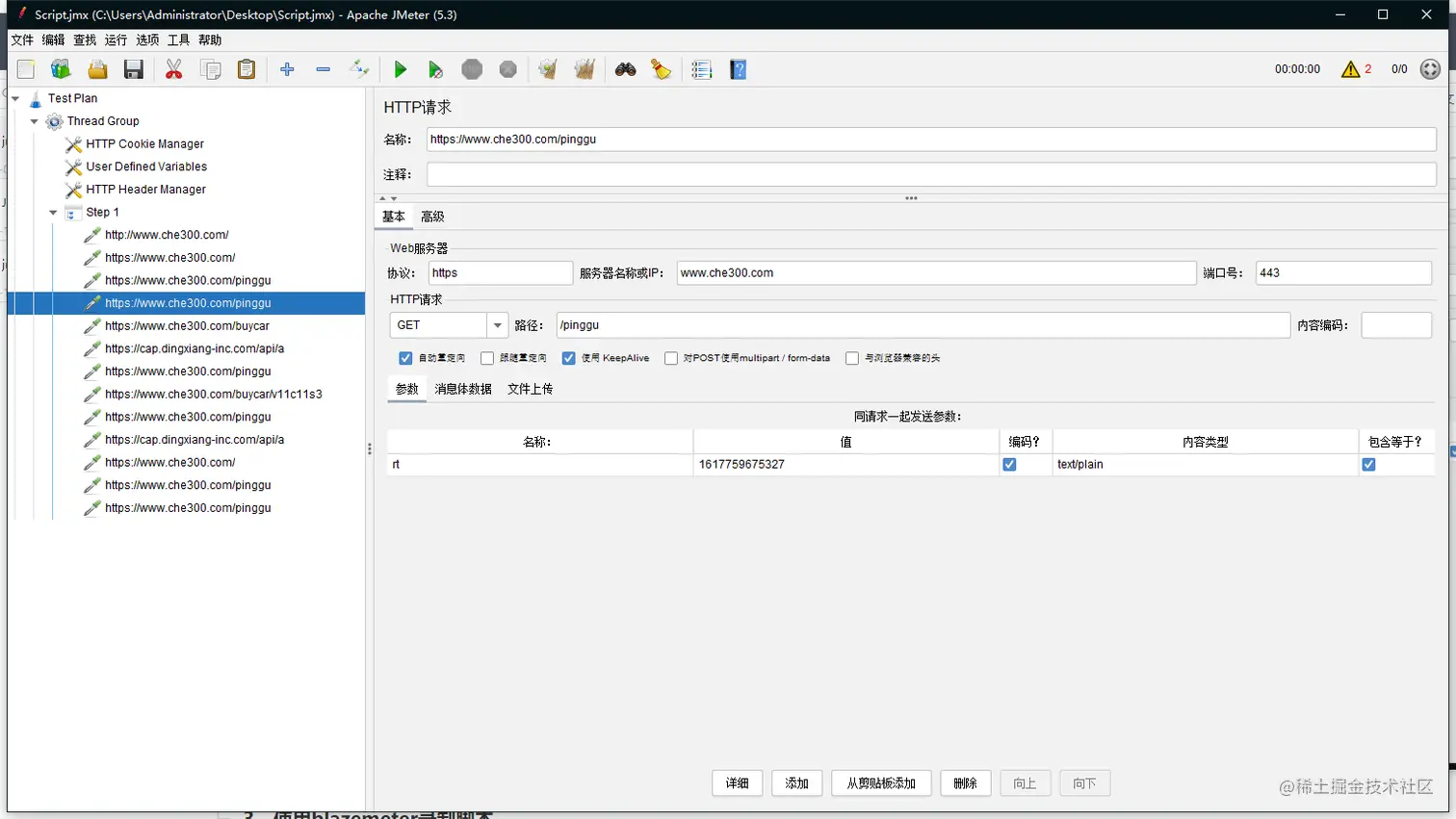Click the Collapse All minus icon
This screenshot has height=819, width=1456.
[x=324, y=69]
